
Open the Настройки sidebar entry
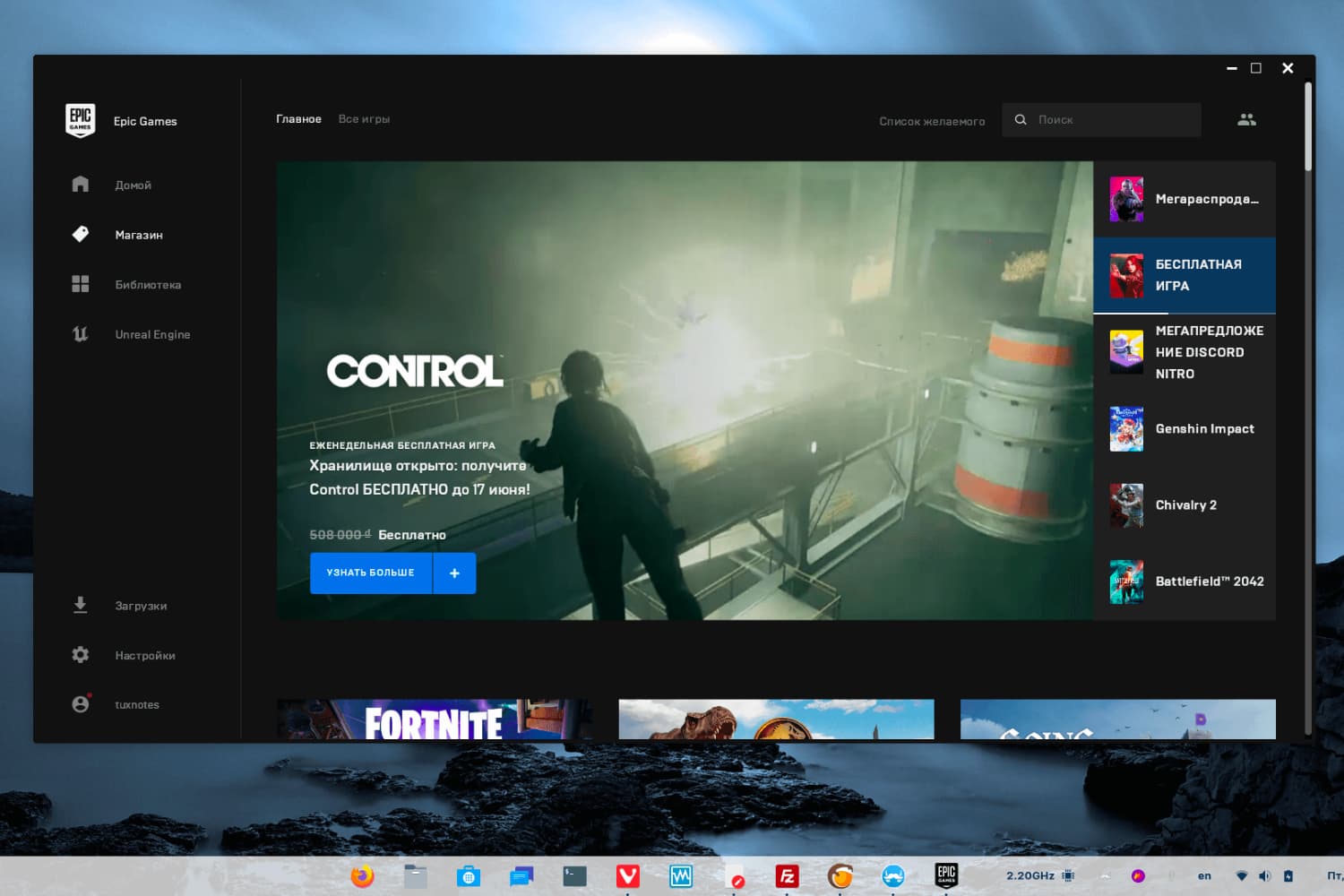tap(145, 655)
